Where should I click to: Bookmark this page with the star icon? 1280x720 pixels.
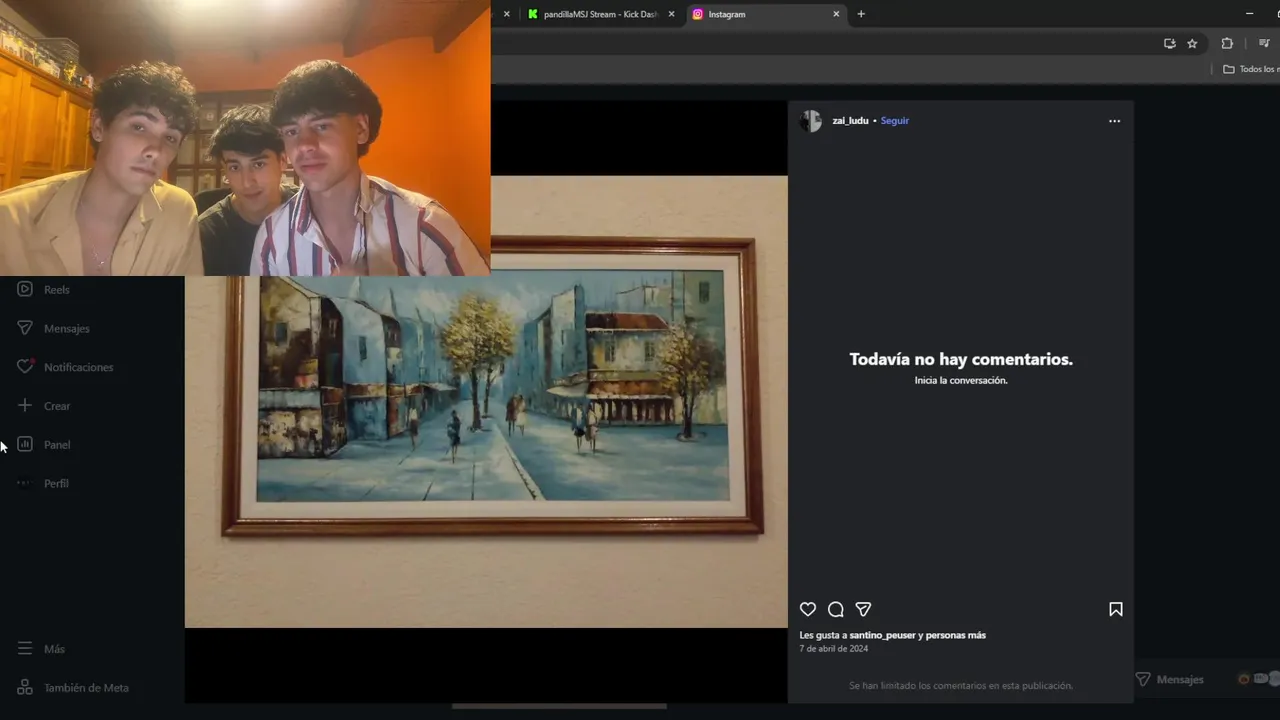click(1192, 43)
